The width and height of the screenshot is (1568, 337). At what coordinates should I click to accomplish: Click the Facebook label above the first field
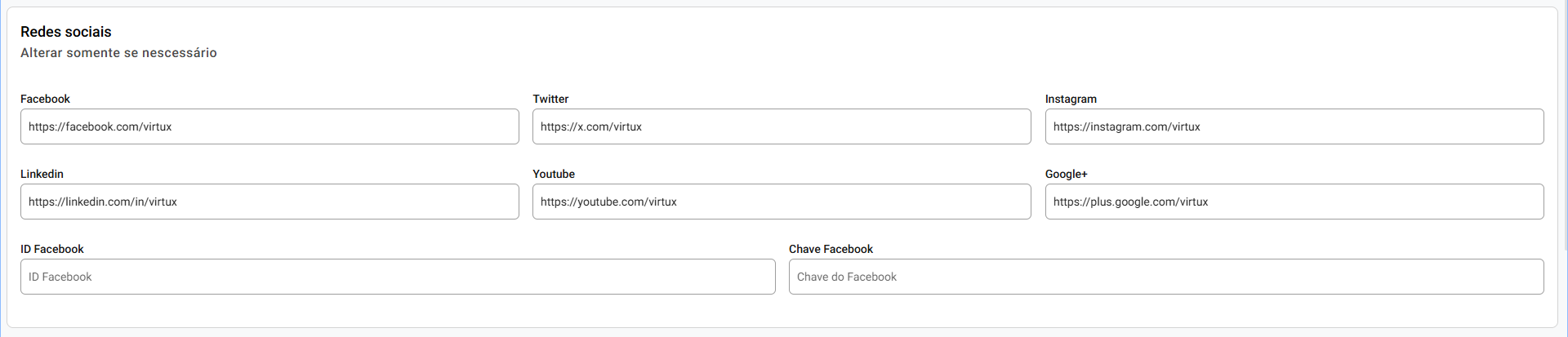45,99
